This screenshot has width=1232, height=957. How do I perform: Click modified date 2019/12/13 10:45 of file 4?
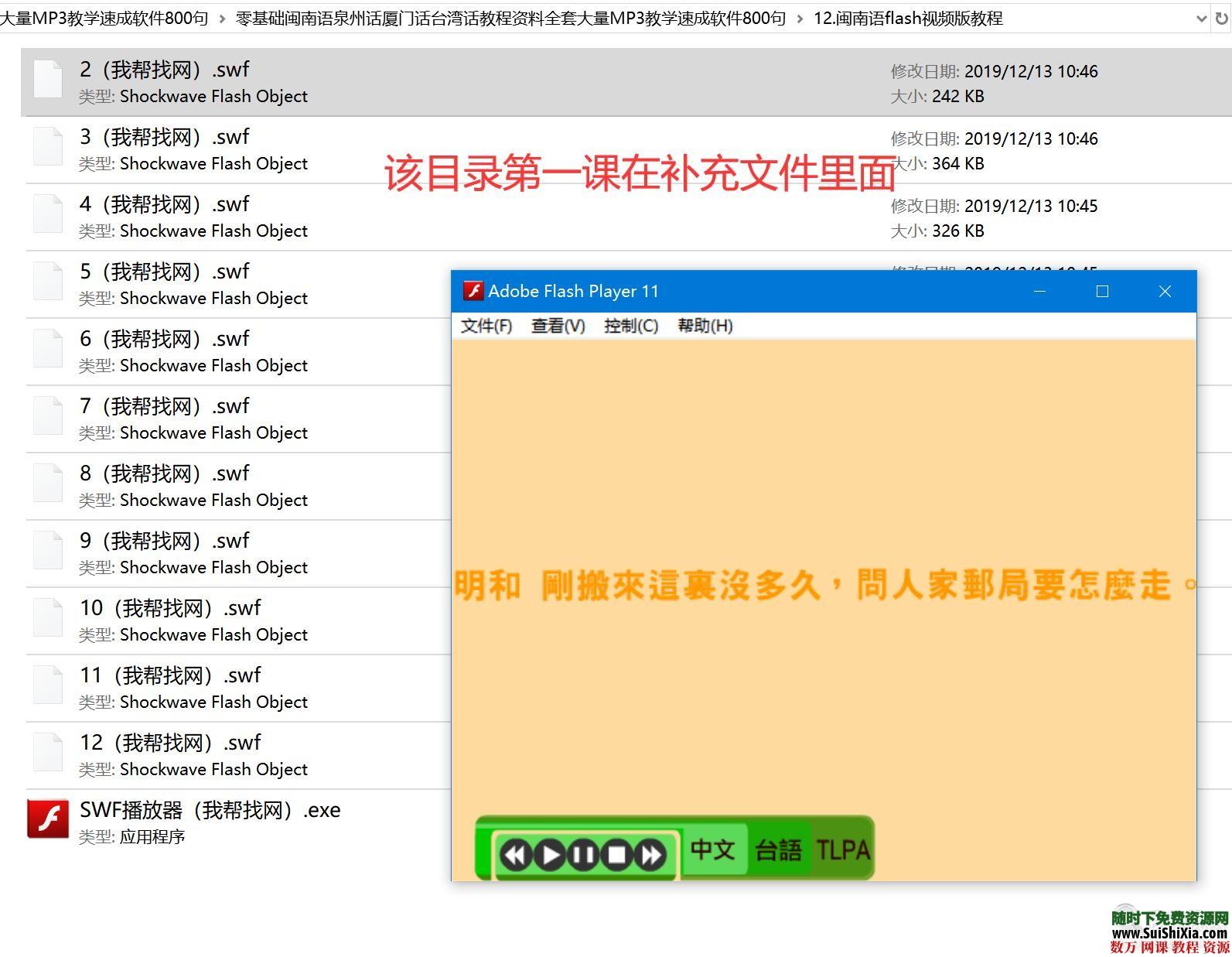[x=1031, y=206]
